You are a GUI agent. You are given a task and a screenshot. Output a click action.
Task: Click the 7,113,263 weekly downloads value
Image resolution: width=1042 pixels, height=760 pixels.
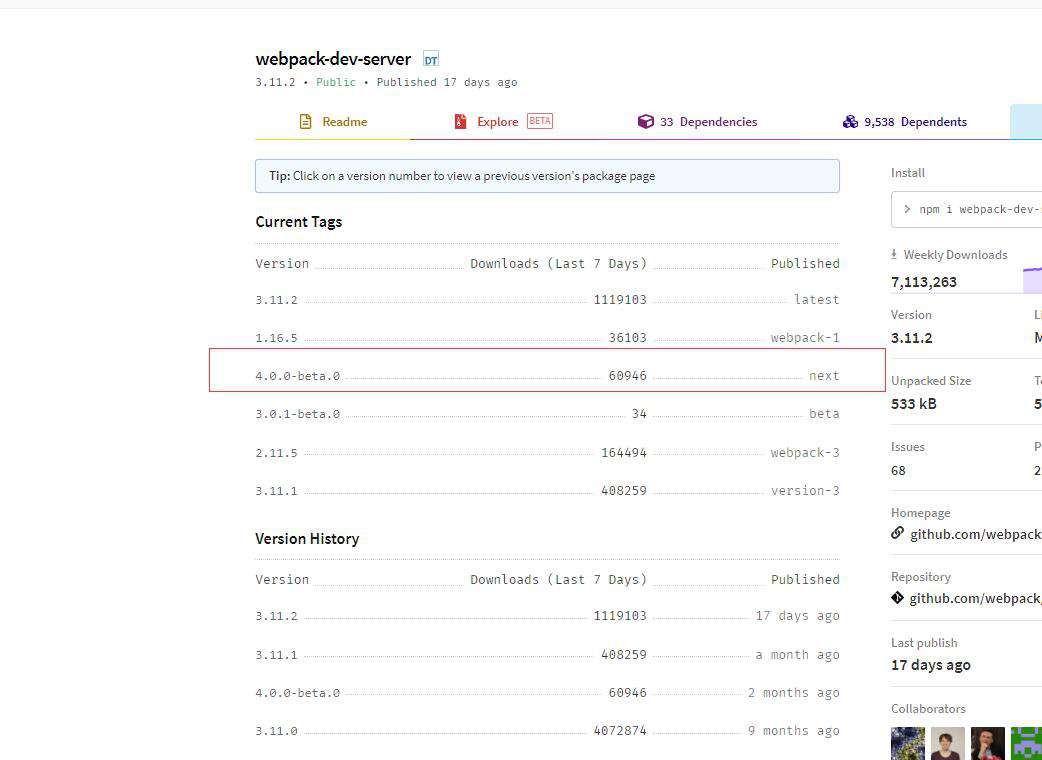924,282
